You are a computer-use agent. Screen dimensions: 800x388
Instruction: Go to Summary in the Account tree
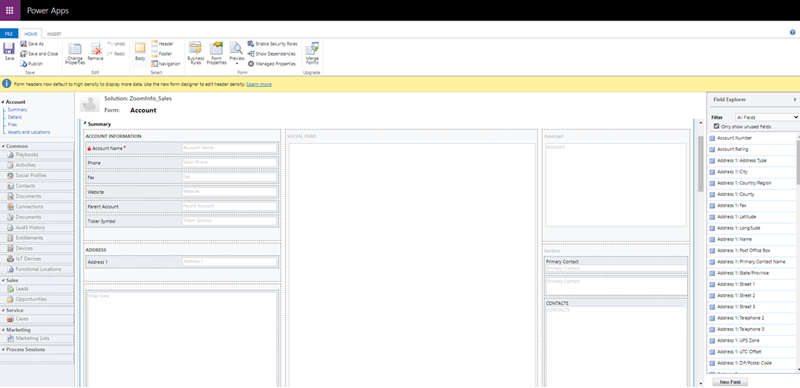[x=17, y=110]
